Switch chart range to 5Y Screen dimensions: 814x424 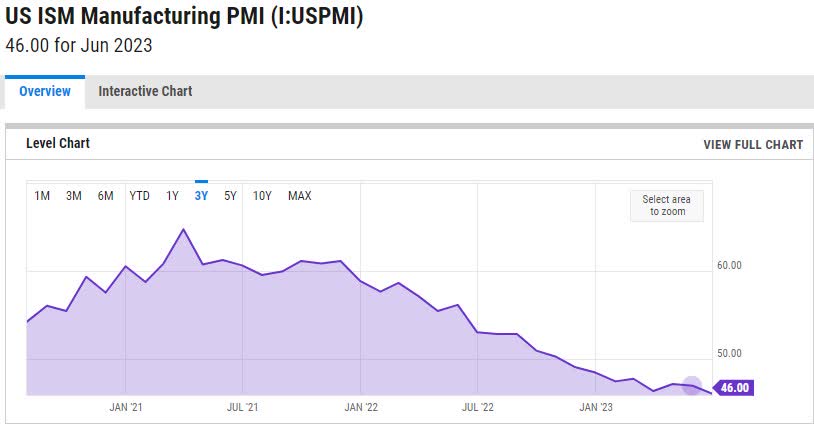(x=231, y=196)
